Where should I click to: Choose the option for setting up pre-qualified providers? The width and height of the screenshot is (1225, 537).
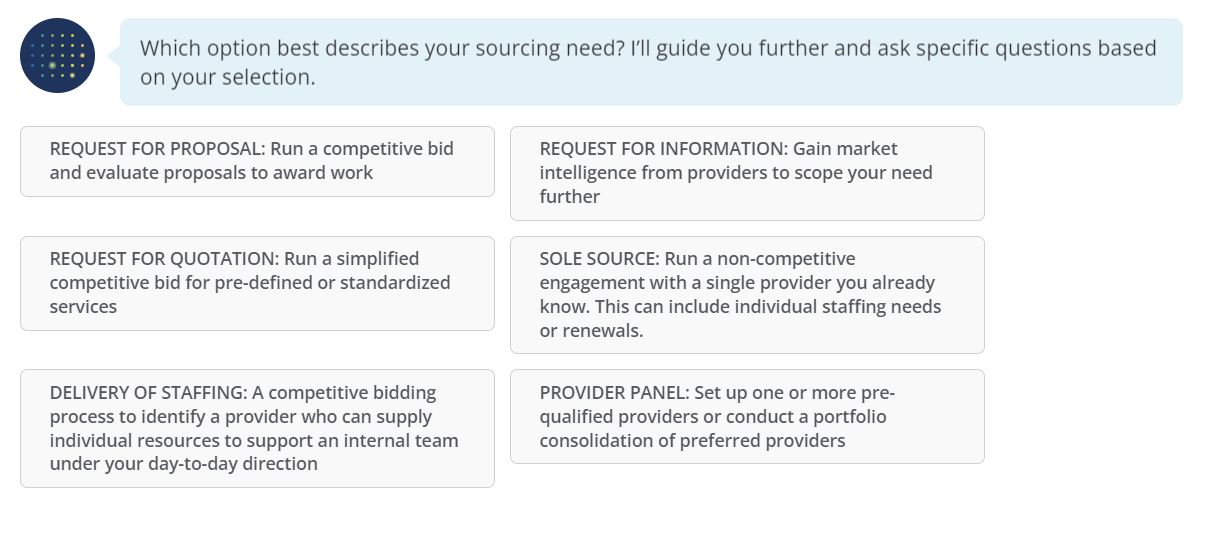point(747,416)
